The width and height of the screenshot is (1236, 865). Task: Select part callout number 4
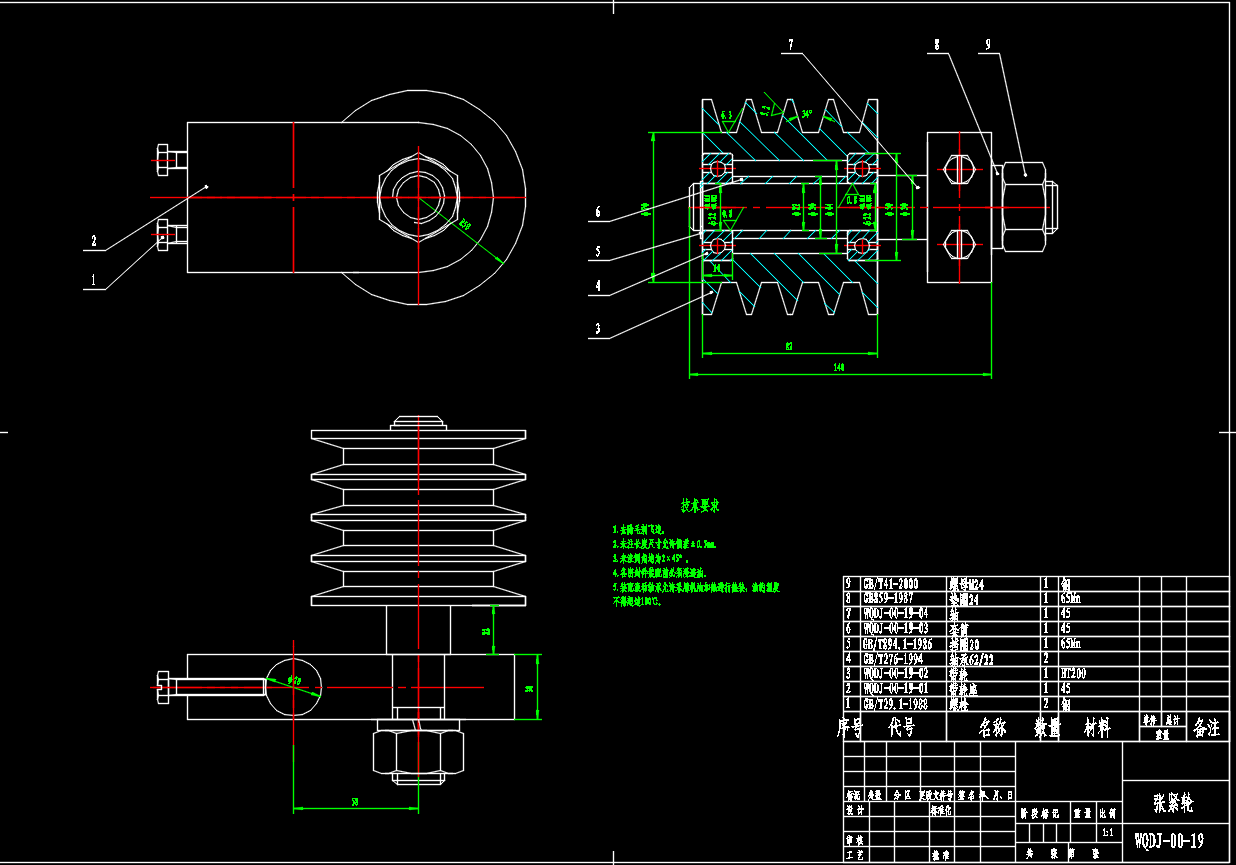click(597, 286)
